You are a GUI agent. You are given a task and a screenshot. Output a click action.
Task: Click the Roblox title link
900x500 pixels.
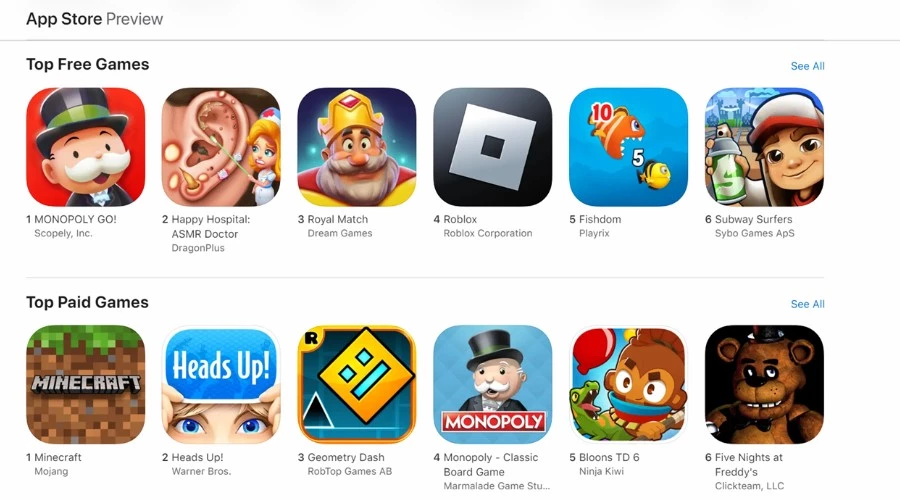tap(460, 219)
